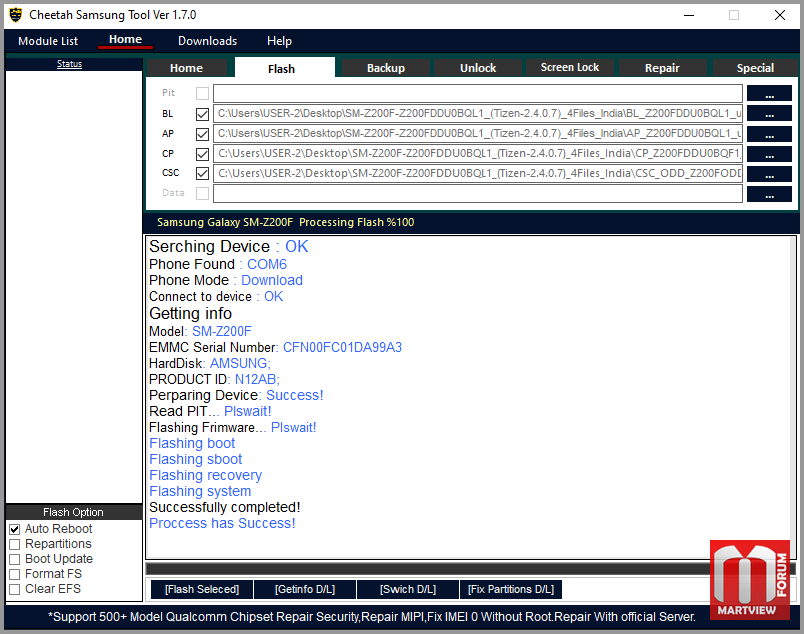Uncheck the BL file checkbox
The width and height of the screenshot is (804, 634).
(x=203, y=114)
